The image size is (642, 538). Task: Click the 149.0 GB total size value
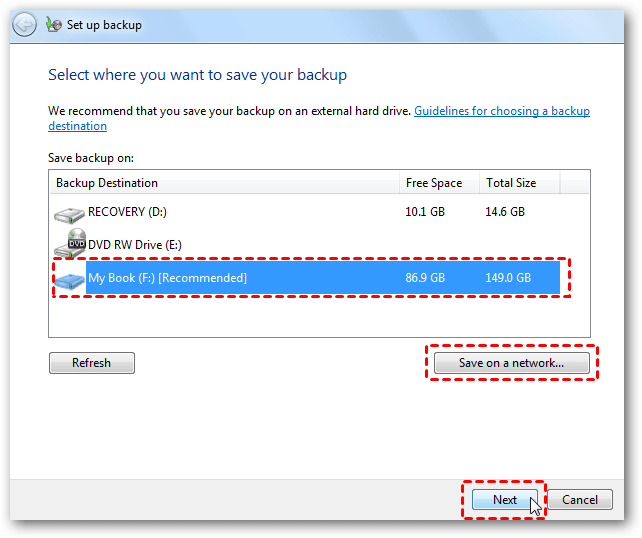pos(508,278)
